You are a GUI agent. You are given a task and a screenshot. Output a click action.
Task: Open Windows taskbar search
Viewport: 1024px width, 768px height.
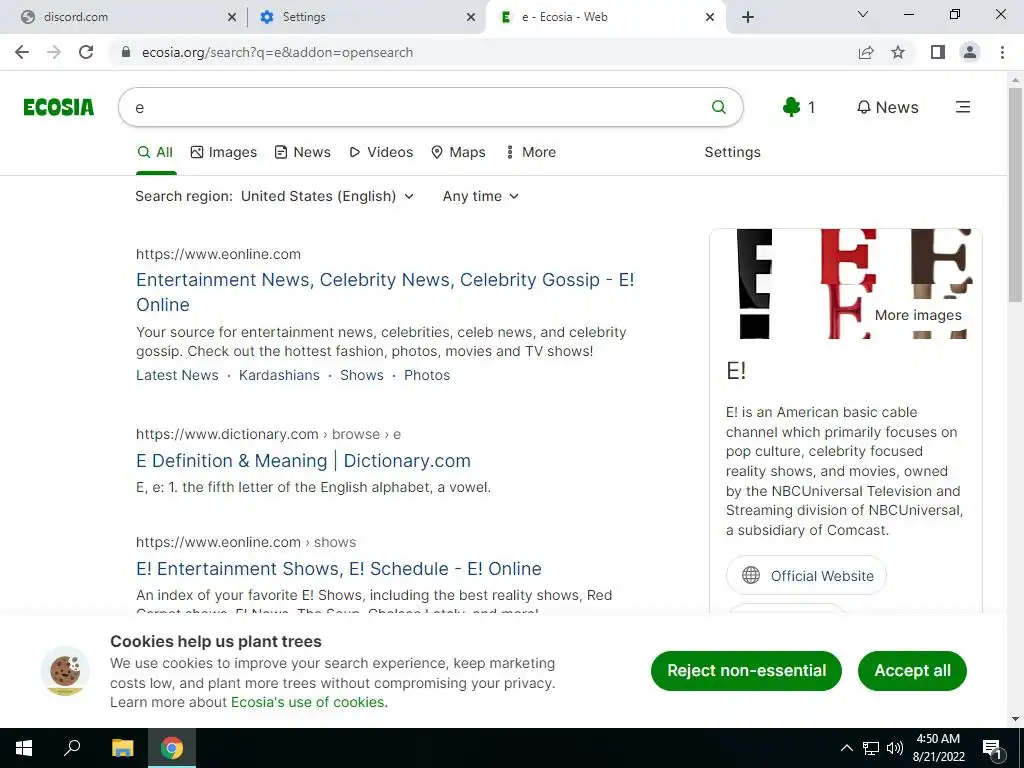click(72, 748)
